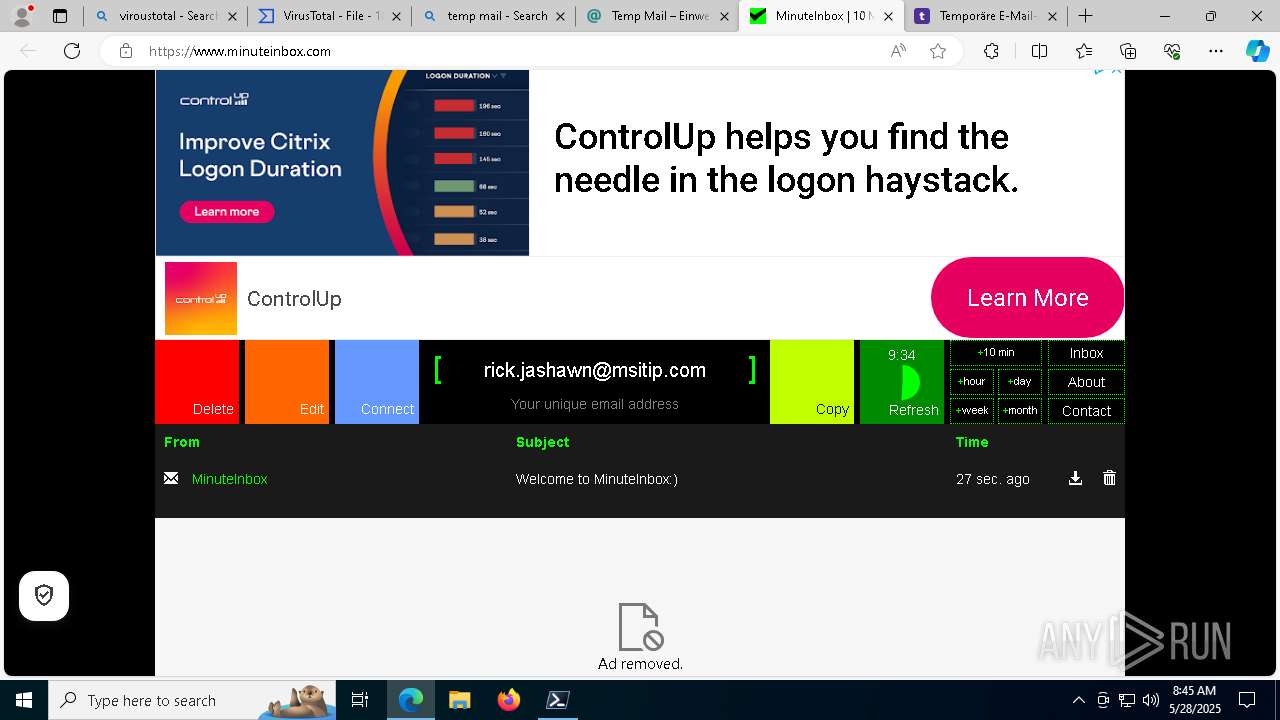The height and width of the screenshot is (720, 1280).
Task: Open browser profile icon
Action: 21,16
